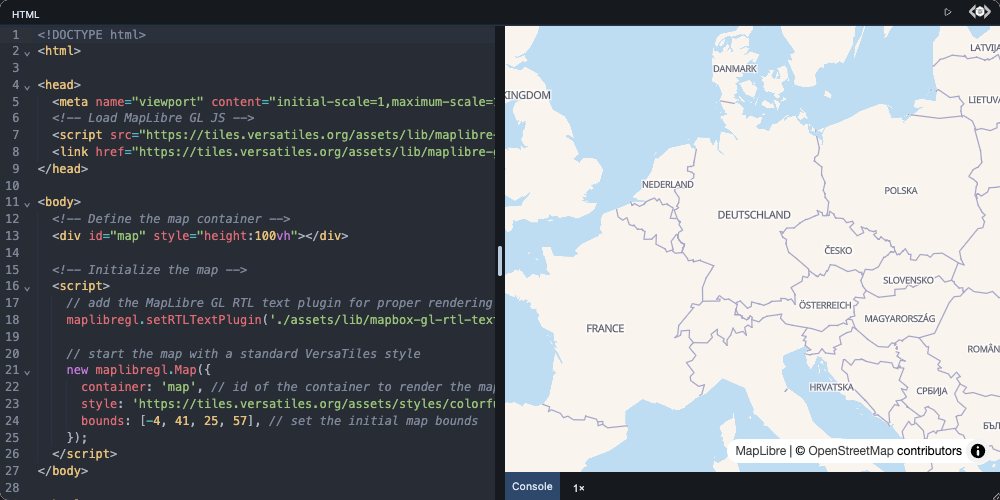Open the MapLibre attribution link

click(760, 451)
